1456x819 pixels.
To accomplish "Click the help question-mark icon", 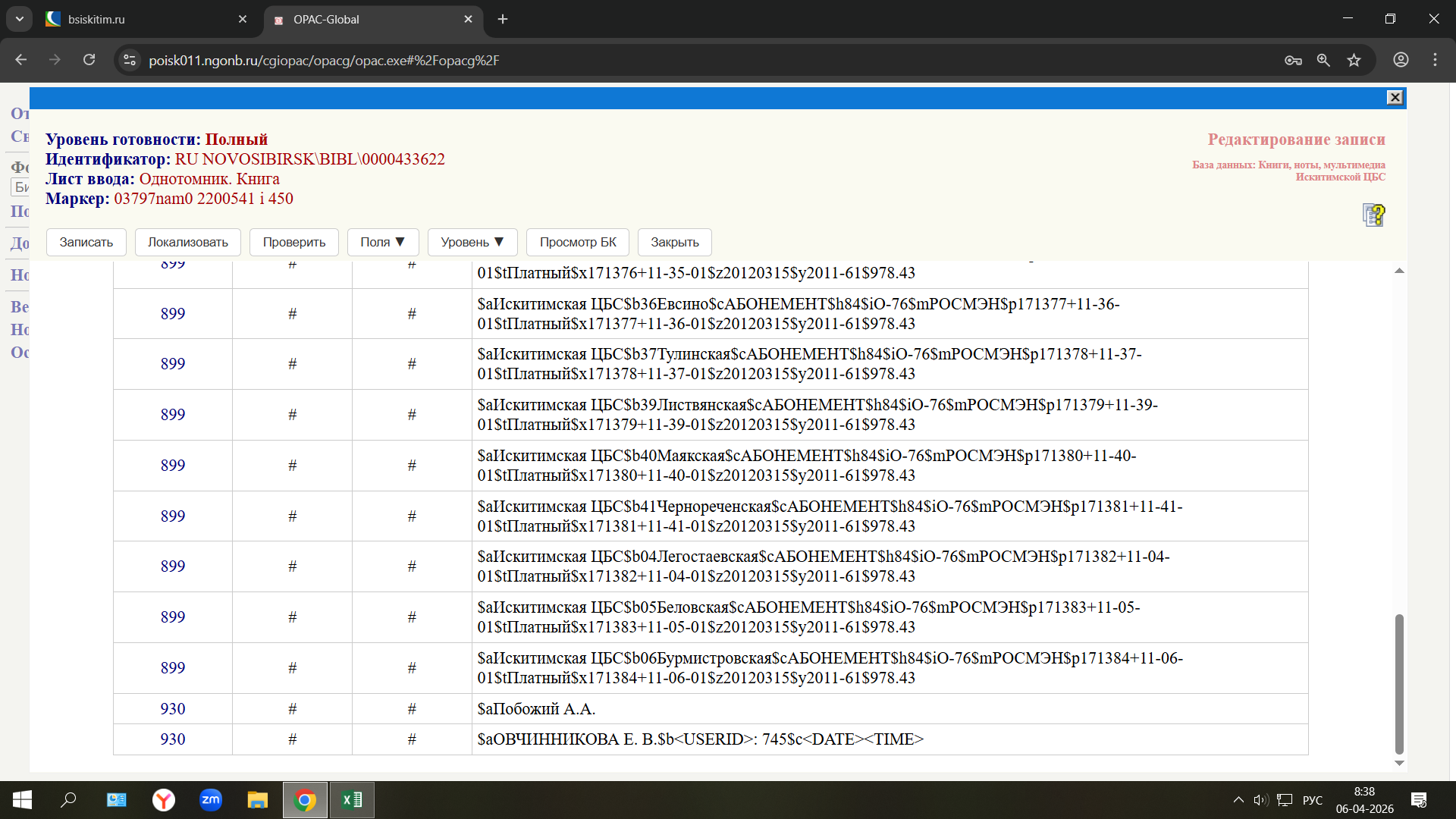I will 1373,215.
